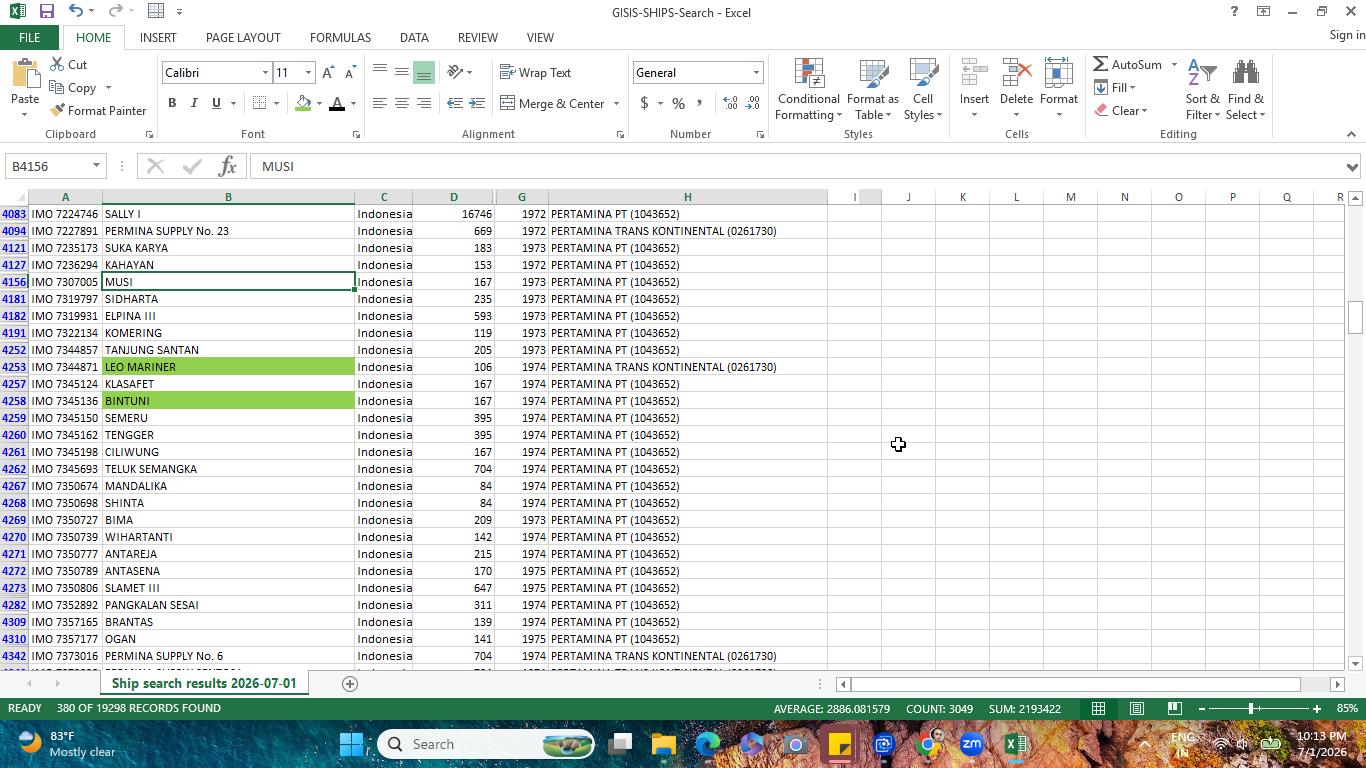1366x768 pixels.
Task: Align text to the right
Action: 423,103
